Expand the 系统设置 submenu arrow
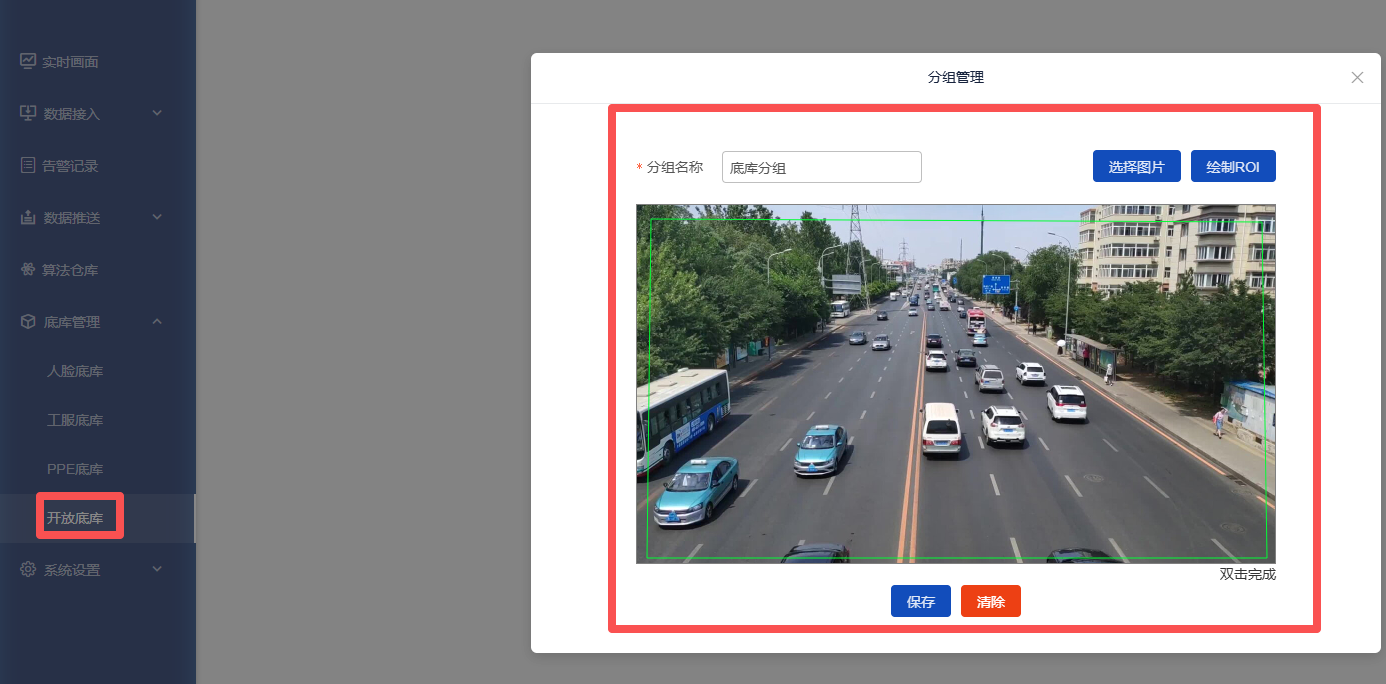 click(157, 570)
